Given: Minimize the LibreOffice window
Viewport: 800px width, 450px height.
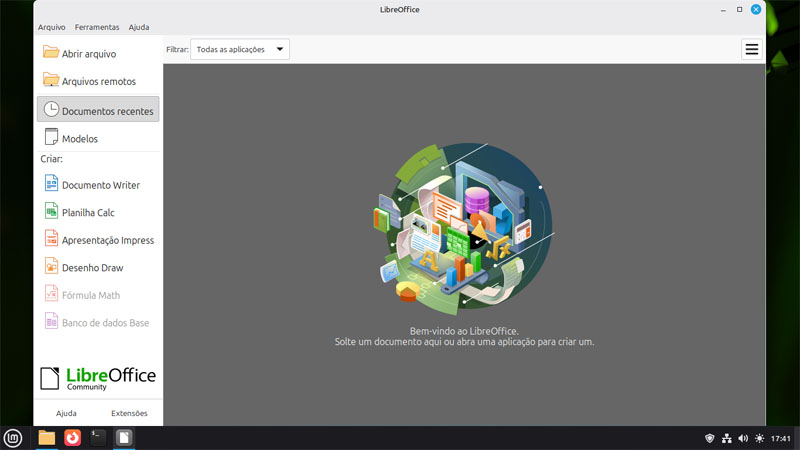Looking at the screenshot, I should (x=723, y=10).
